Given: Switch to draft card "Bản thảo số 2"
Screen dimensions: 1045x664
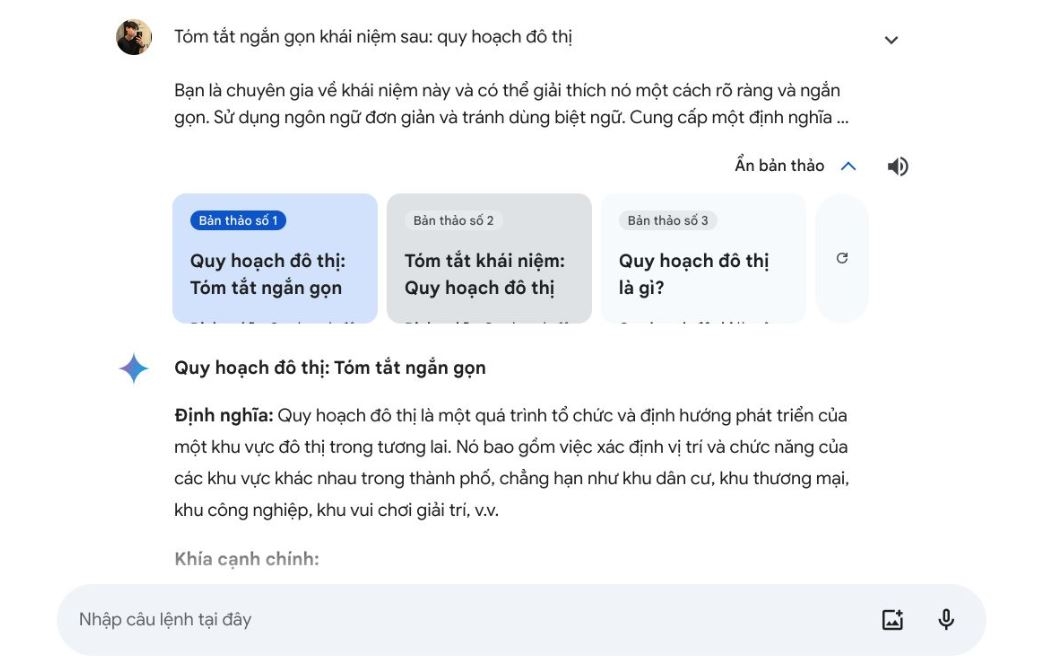Looking at the screenshot, I should 489,258.
